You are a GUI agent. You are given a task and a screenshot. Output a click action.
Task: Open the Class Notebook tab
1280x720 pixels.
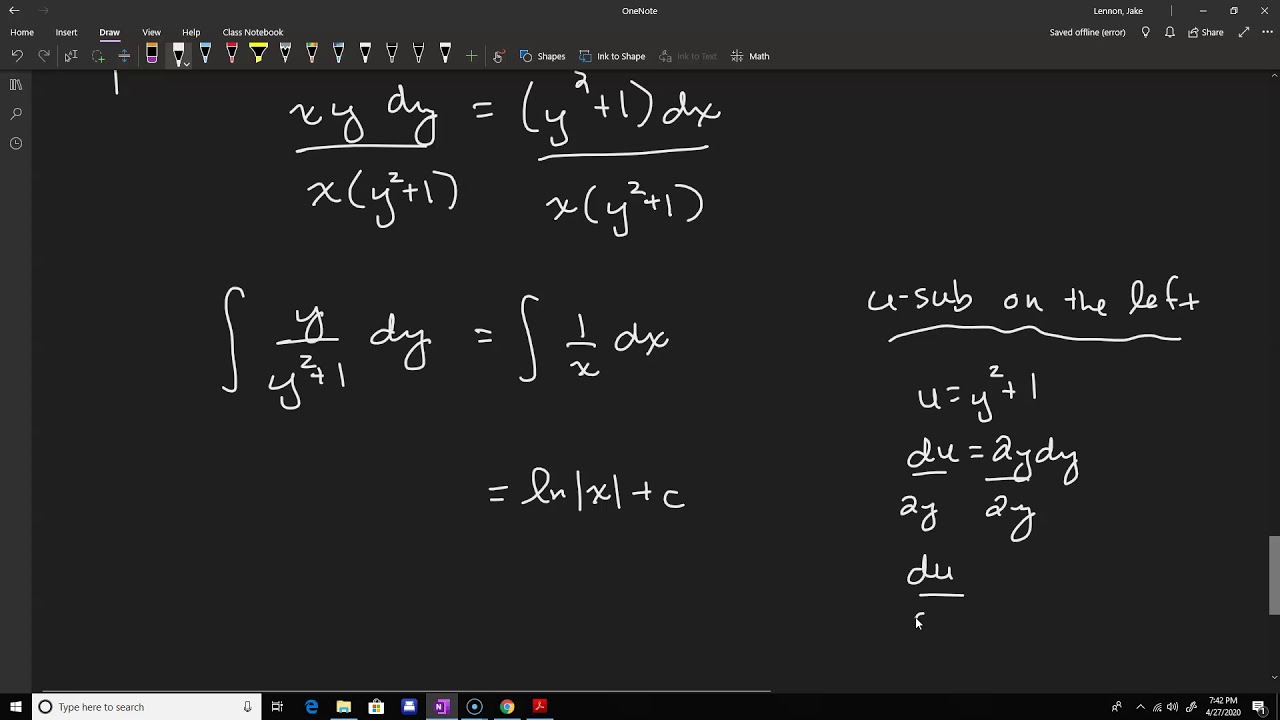click(253, 32)
